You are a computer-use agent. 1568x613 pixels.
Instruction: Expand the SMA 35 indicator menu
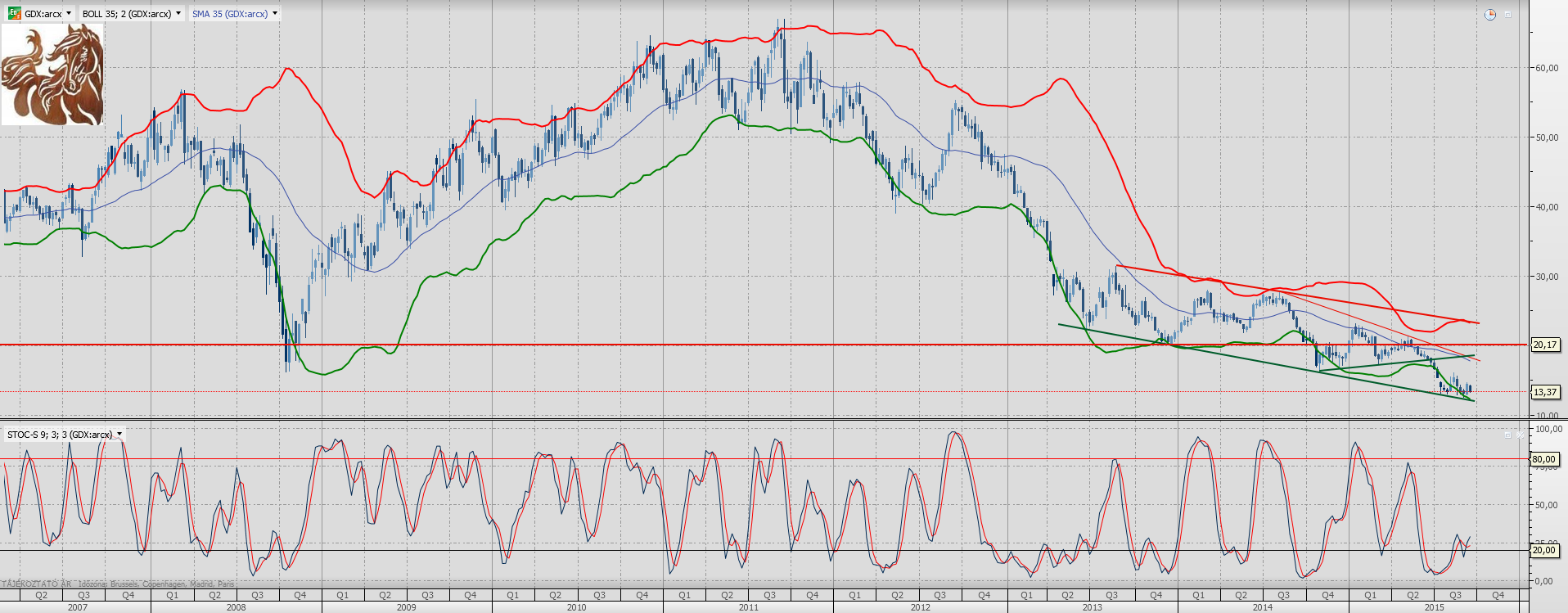pos(275,13)
